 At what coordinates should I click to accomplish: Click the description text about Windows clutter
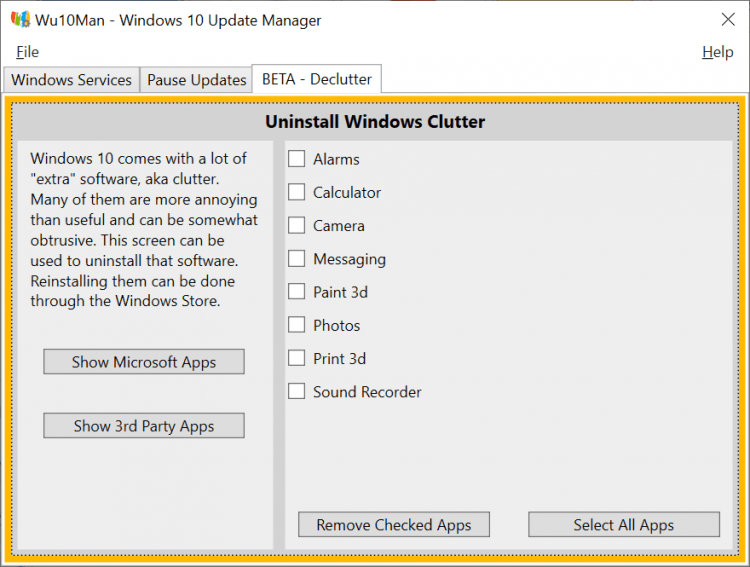[144, 230]
